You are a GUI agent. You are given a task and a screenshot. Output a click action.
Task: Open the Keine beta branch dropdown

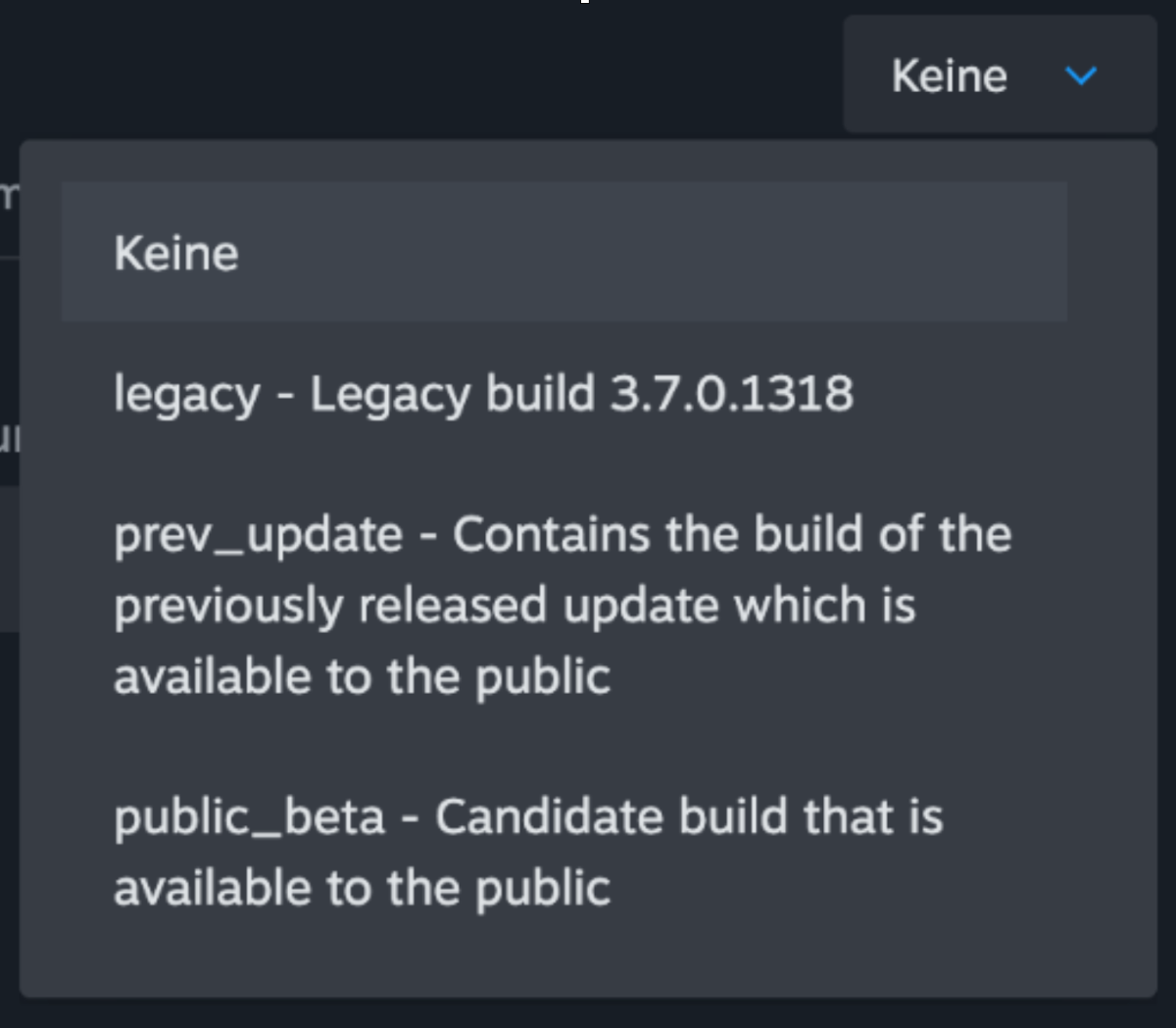pos(1000,74)
